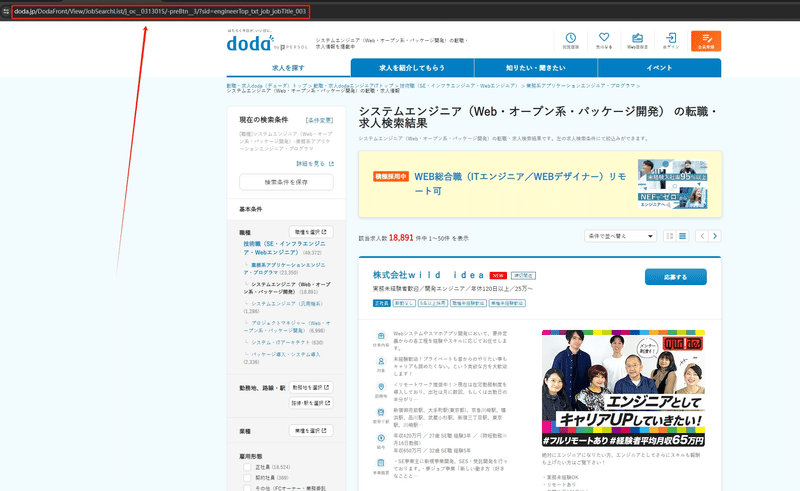Viewport: 800px width, 491px height.
Task: Open the 業務系アプリケーションエンジニア breadcrumb link
Action: pos(581,85)
